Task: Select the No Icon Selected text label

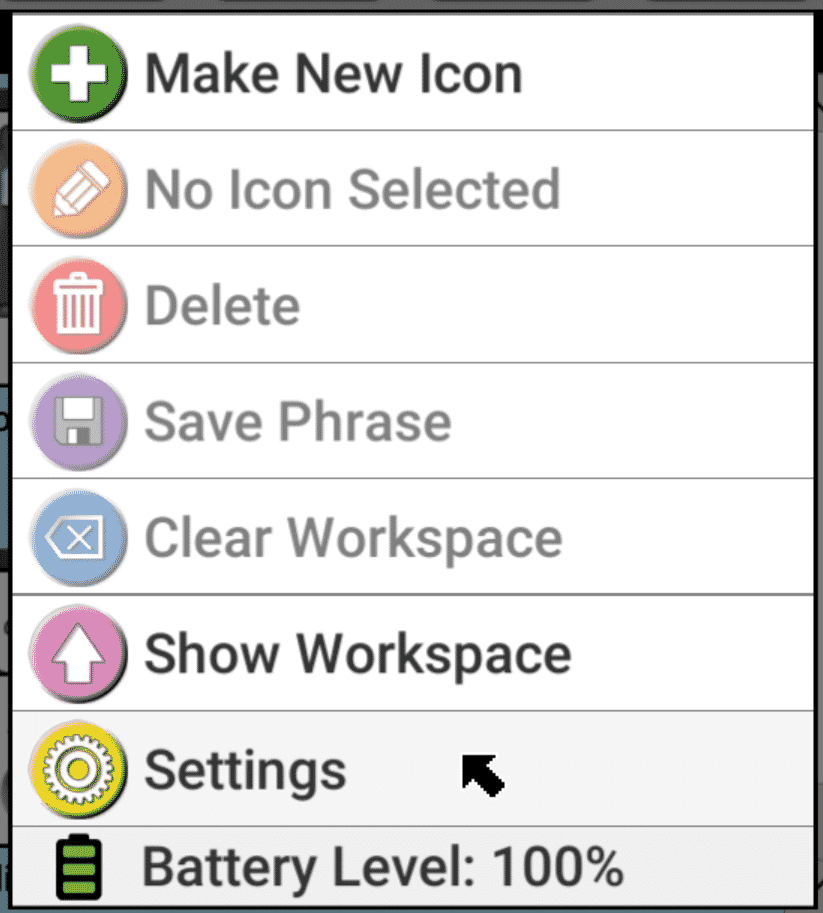Action: [352, 190]
